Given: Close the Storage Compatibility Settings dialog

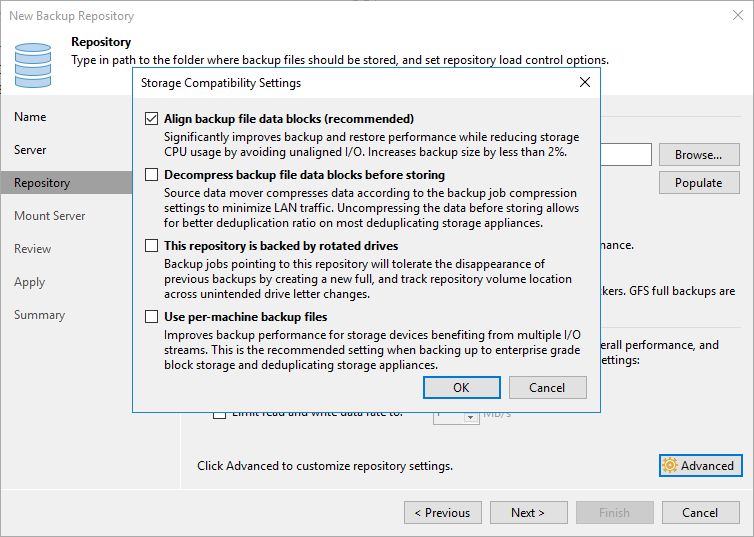Looking at the screenshot, I should coord(585,82).
